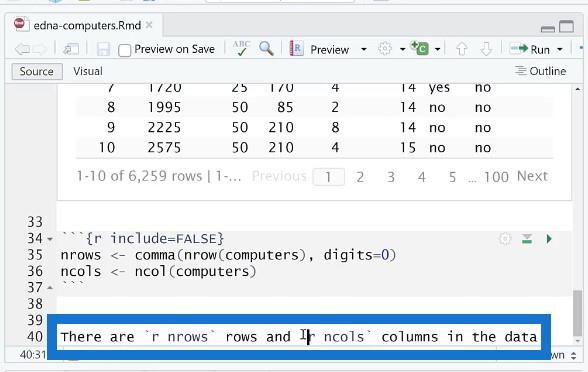
Task: Expand the Preview dropdown arrow
Action: pos(363,50)
